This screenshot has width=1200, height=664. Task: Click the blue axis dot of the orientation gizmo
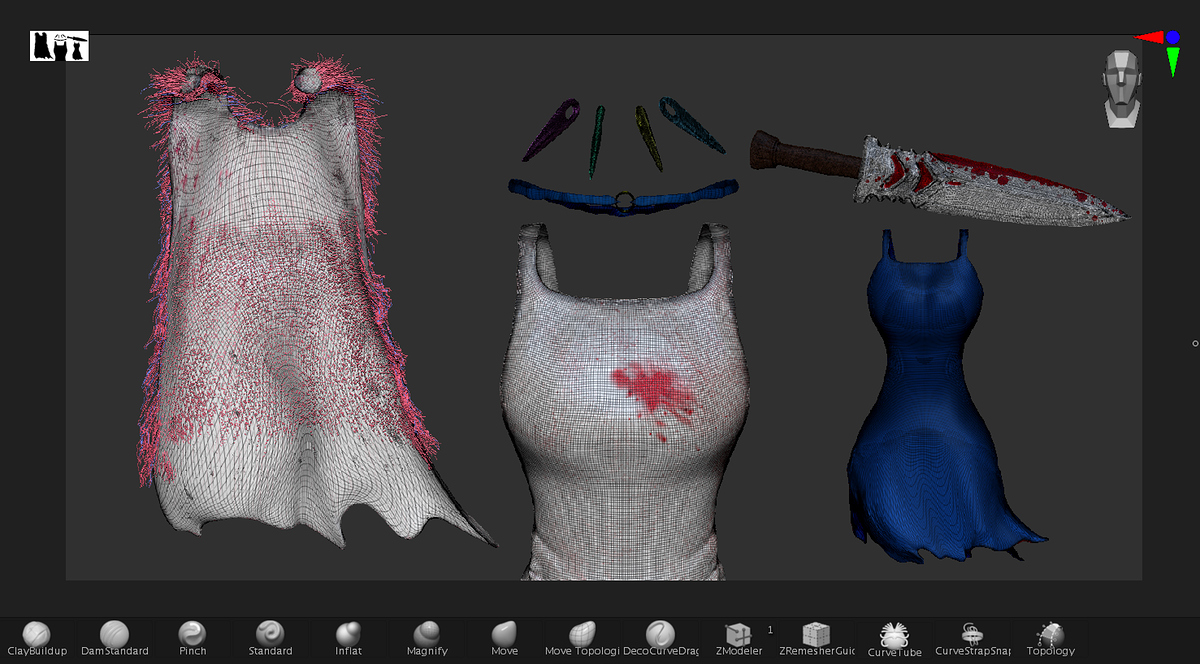click(1172, 38)
